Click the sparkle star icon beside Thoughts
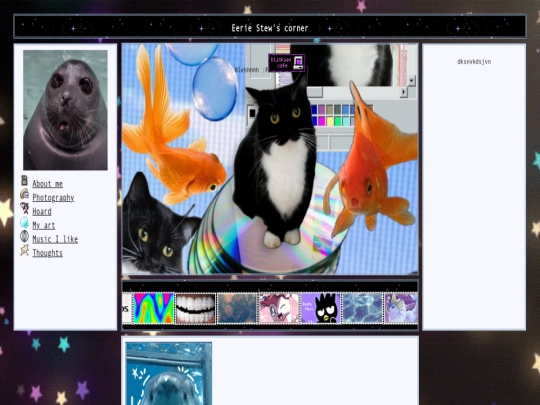The width and height of the screenshot is (540, 405). click(24, 250)
